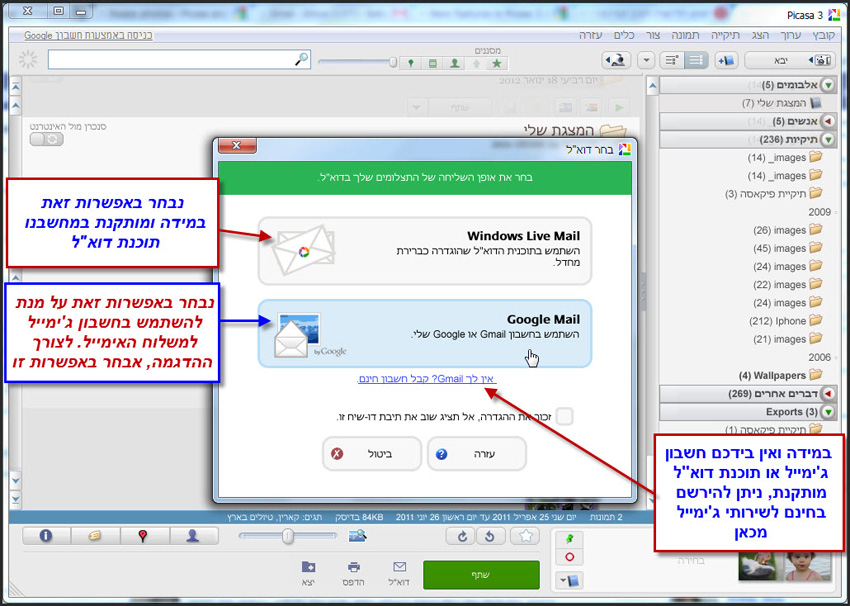Collapse the Exports section
Viewport: 850px width, 606px height.
pyautogui.click(x=828, y=412)
